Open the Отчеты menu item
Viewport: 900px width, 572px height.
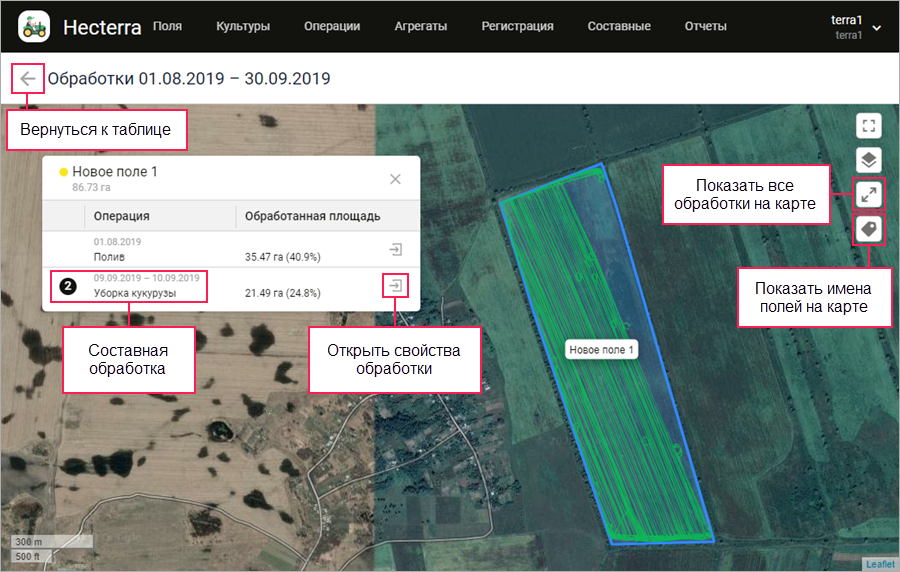coord(705,26)
